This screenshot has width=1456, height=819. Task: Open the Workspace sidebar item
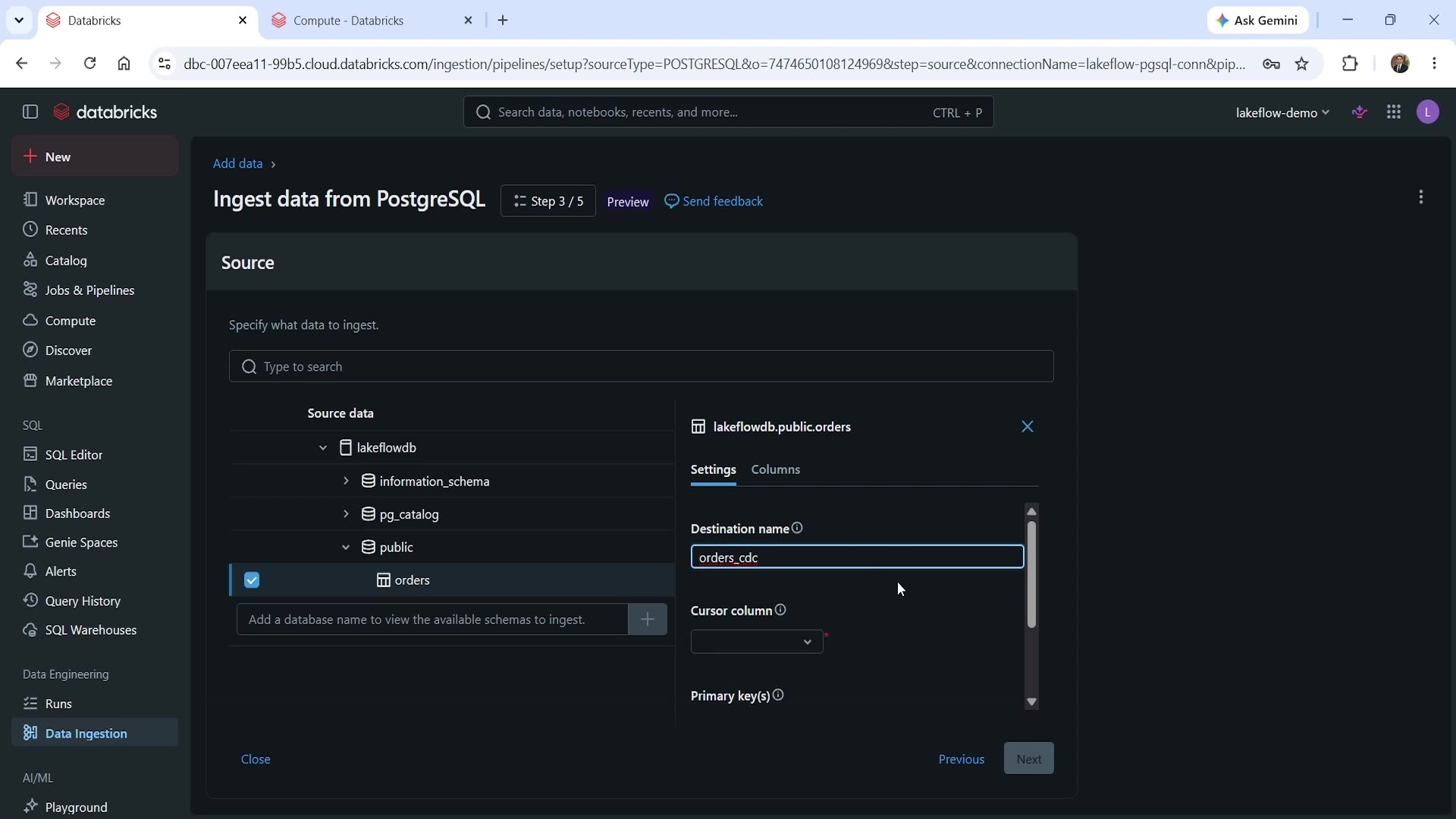click(x=95, y=200)
